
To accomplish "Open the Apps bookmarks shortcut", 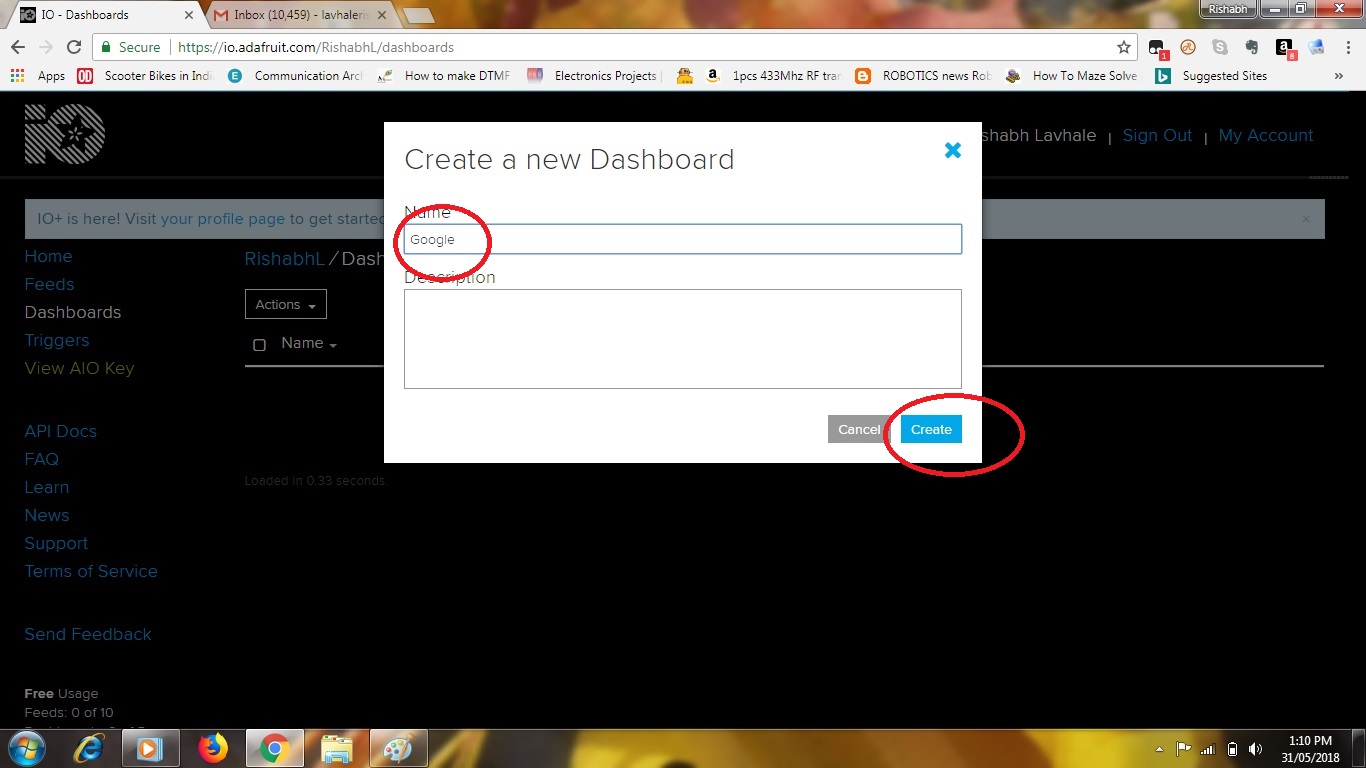I will (x=38, y=76).
